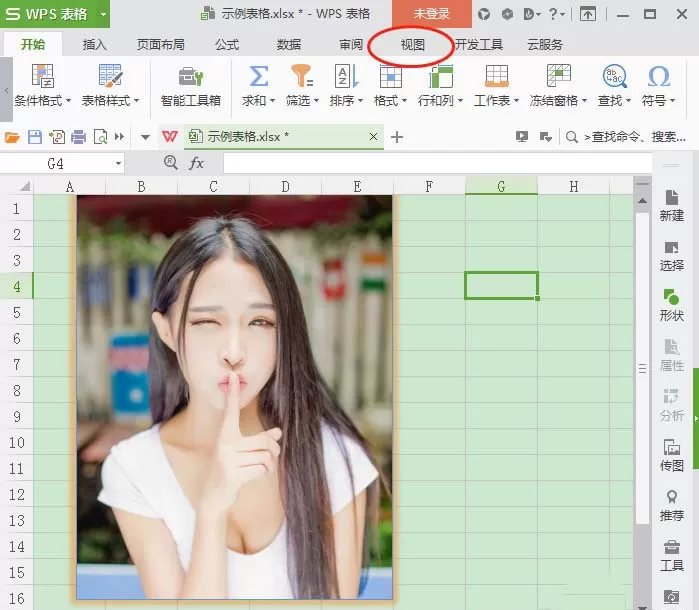Open the cell name box dropdown arrow

pyautogui.click(x=118, y=164)
